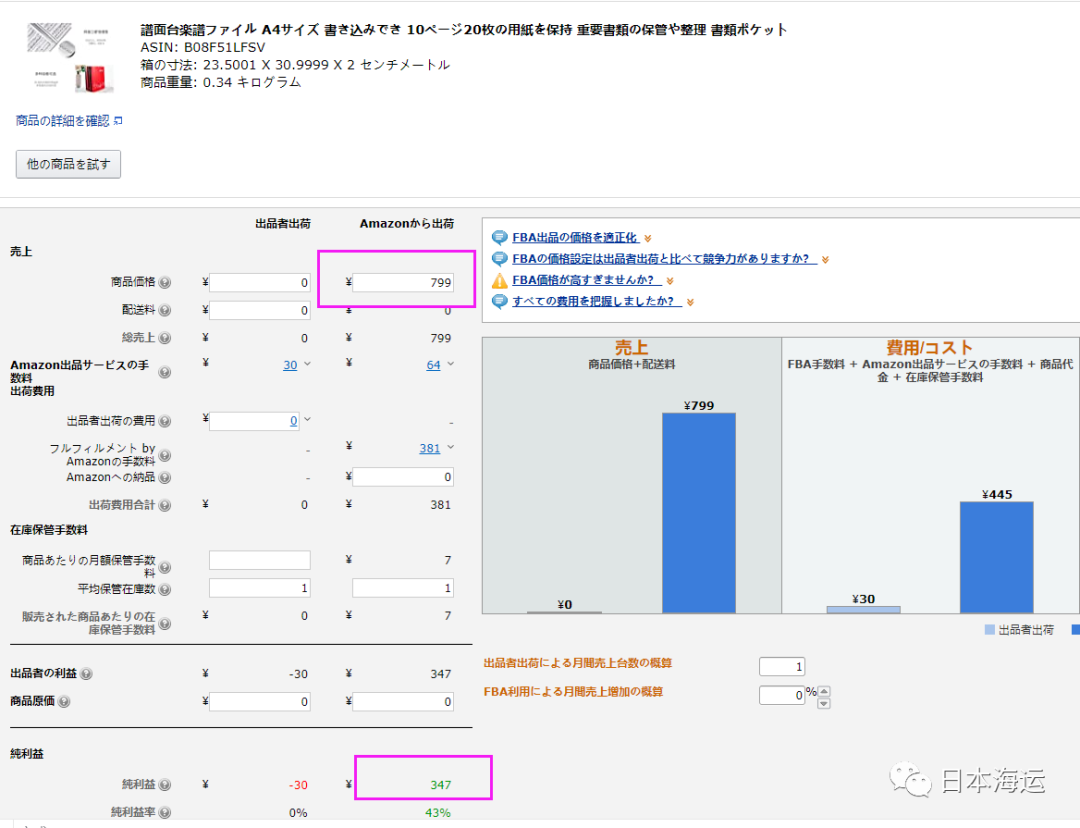1080x828 pixels.
Task: Decrease FBA売上増加 percentage with down arrow
Action: pos(824,703)
